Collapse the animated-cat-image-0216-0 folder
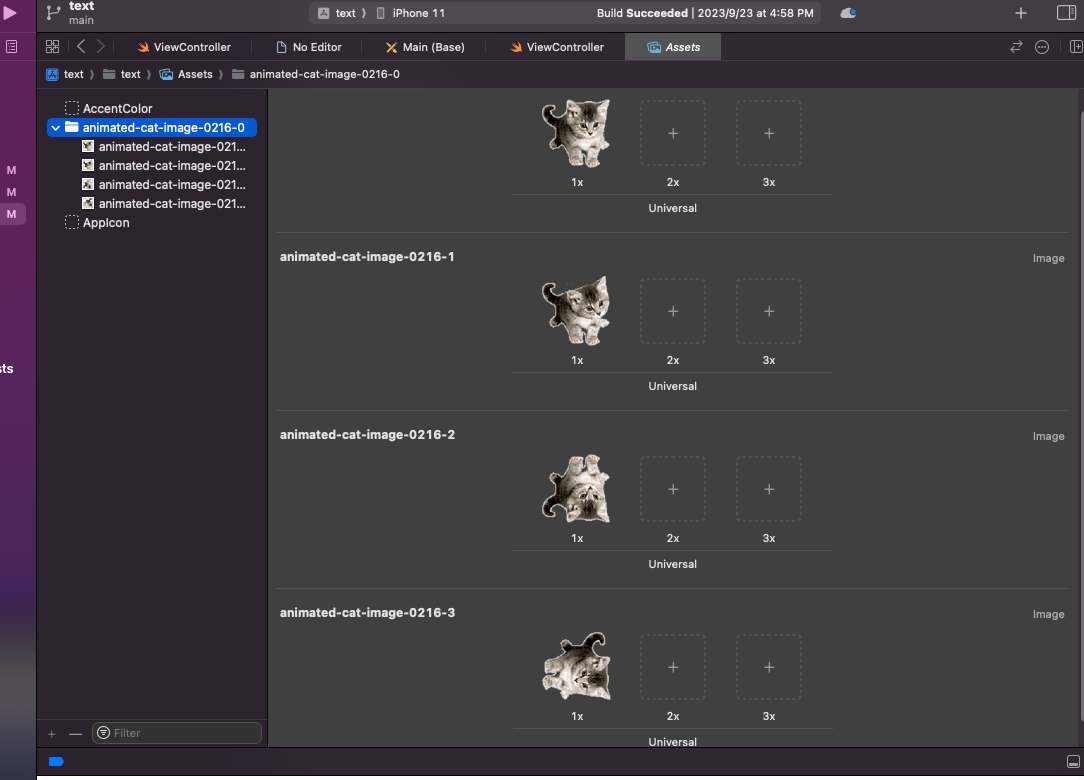1084x780 pixels. [55, 127]
